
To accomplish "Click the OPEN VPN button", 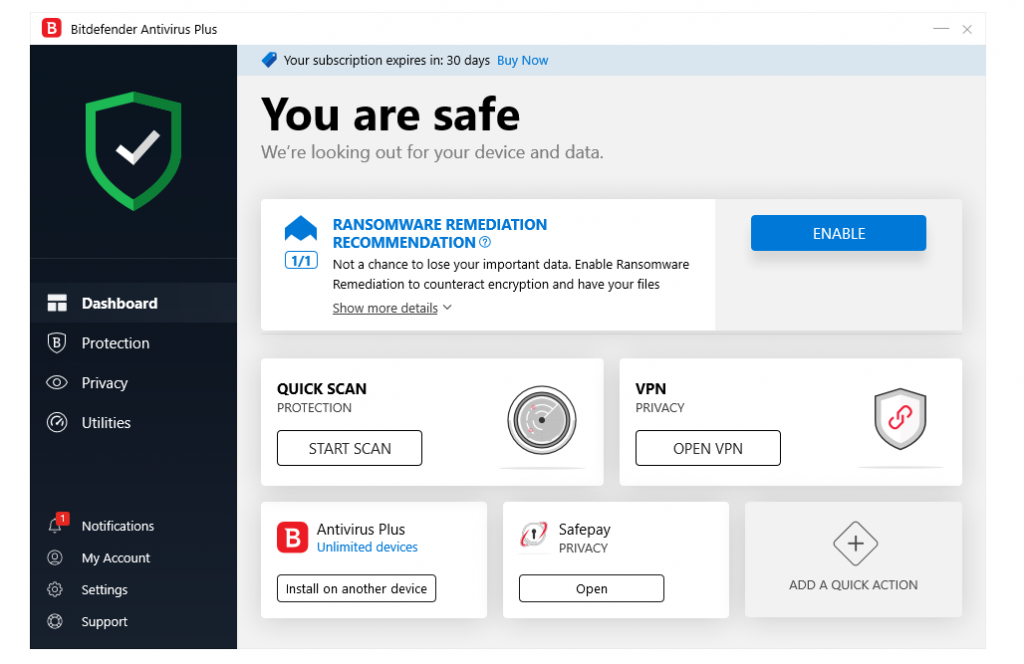I will click(x=708, y=448).
